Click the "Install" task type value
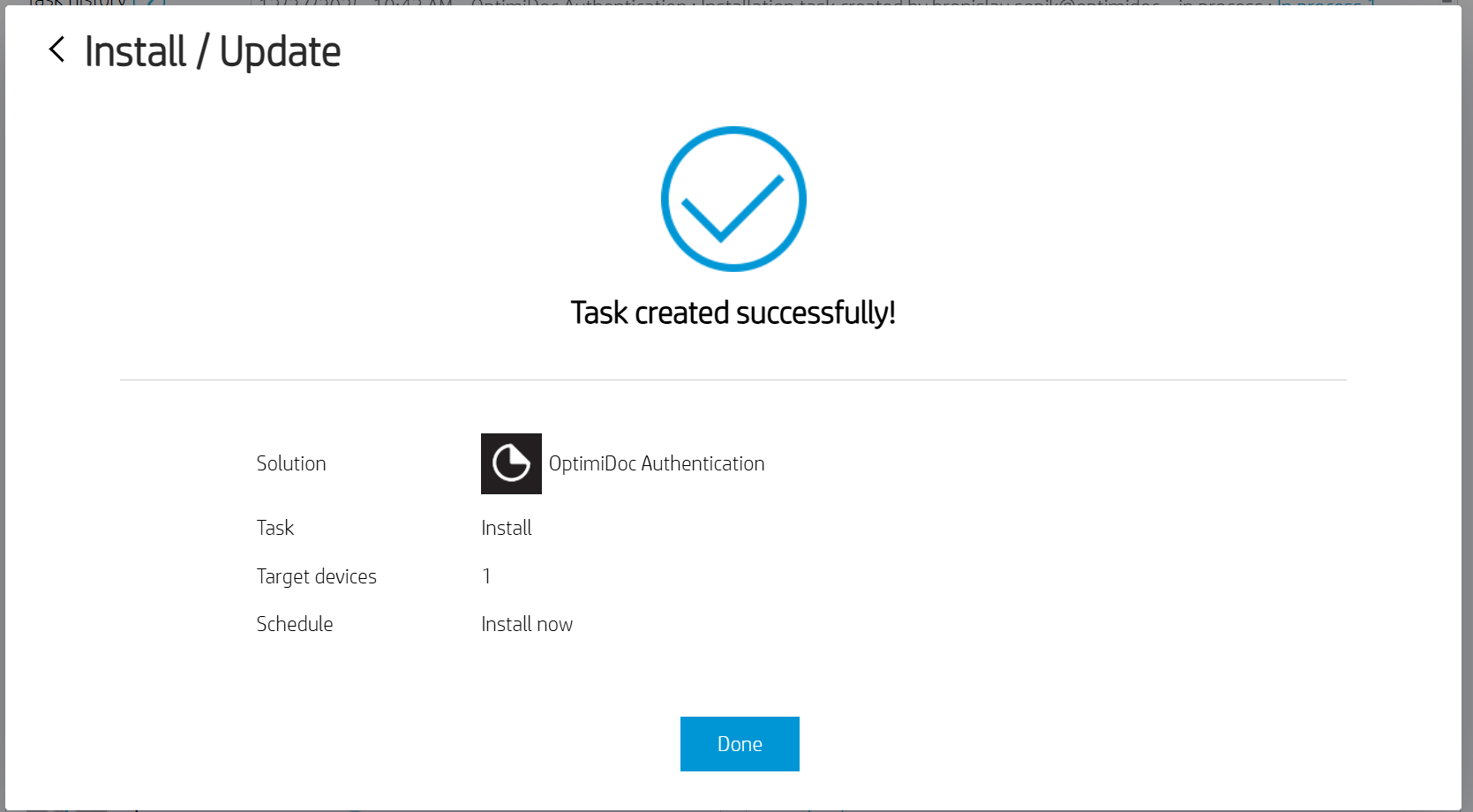This screenshot has width=1473, height=812. click(x=507, y=529)
